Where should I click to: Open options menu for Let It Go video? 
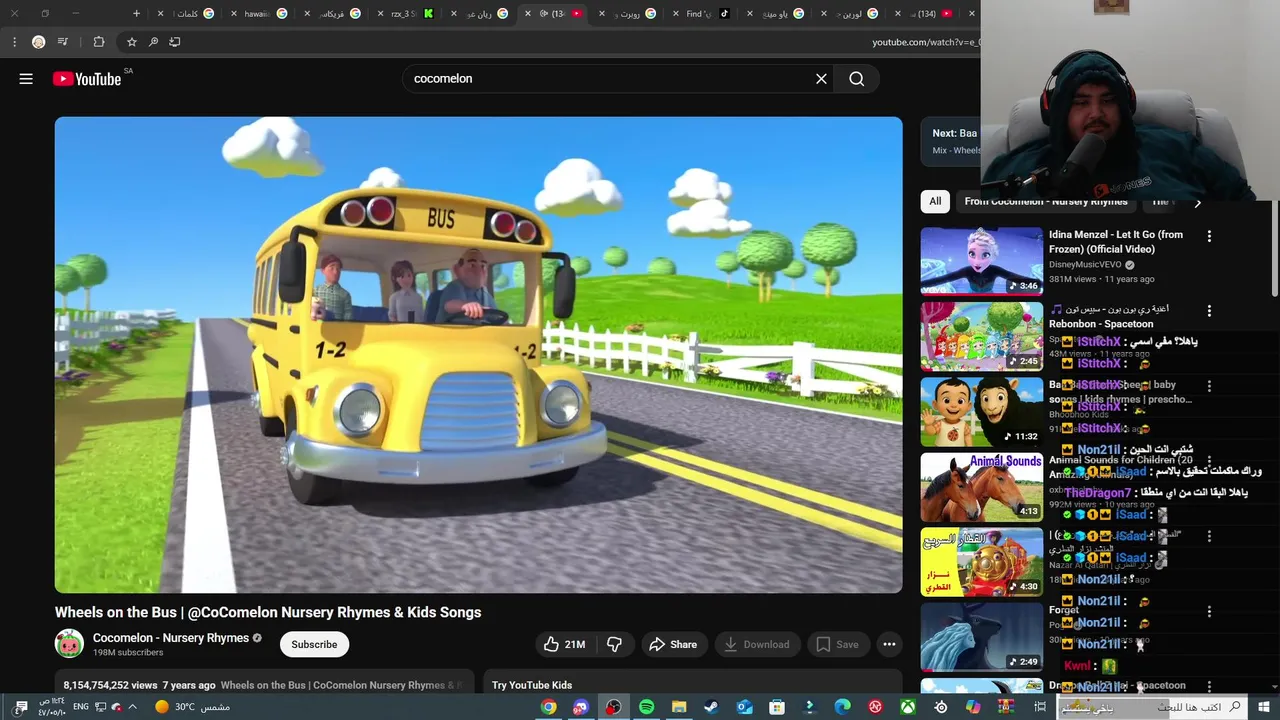tap(1209, 237)
